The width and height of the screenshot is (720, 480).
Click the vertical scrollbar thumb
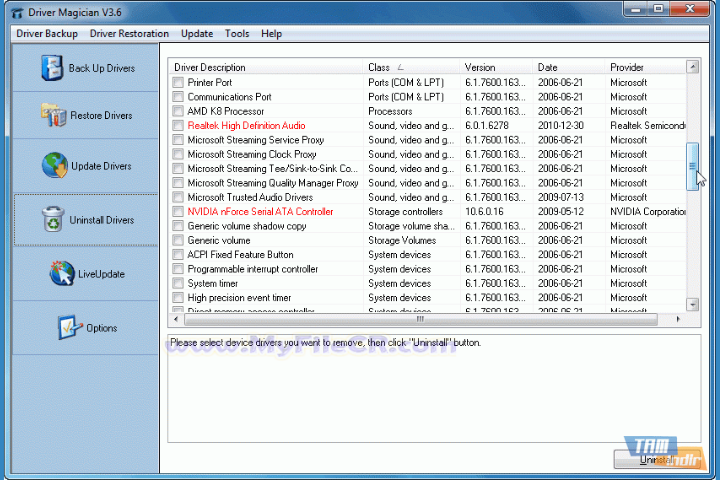click(x=693, y=166)
